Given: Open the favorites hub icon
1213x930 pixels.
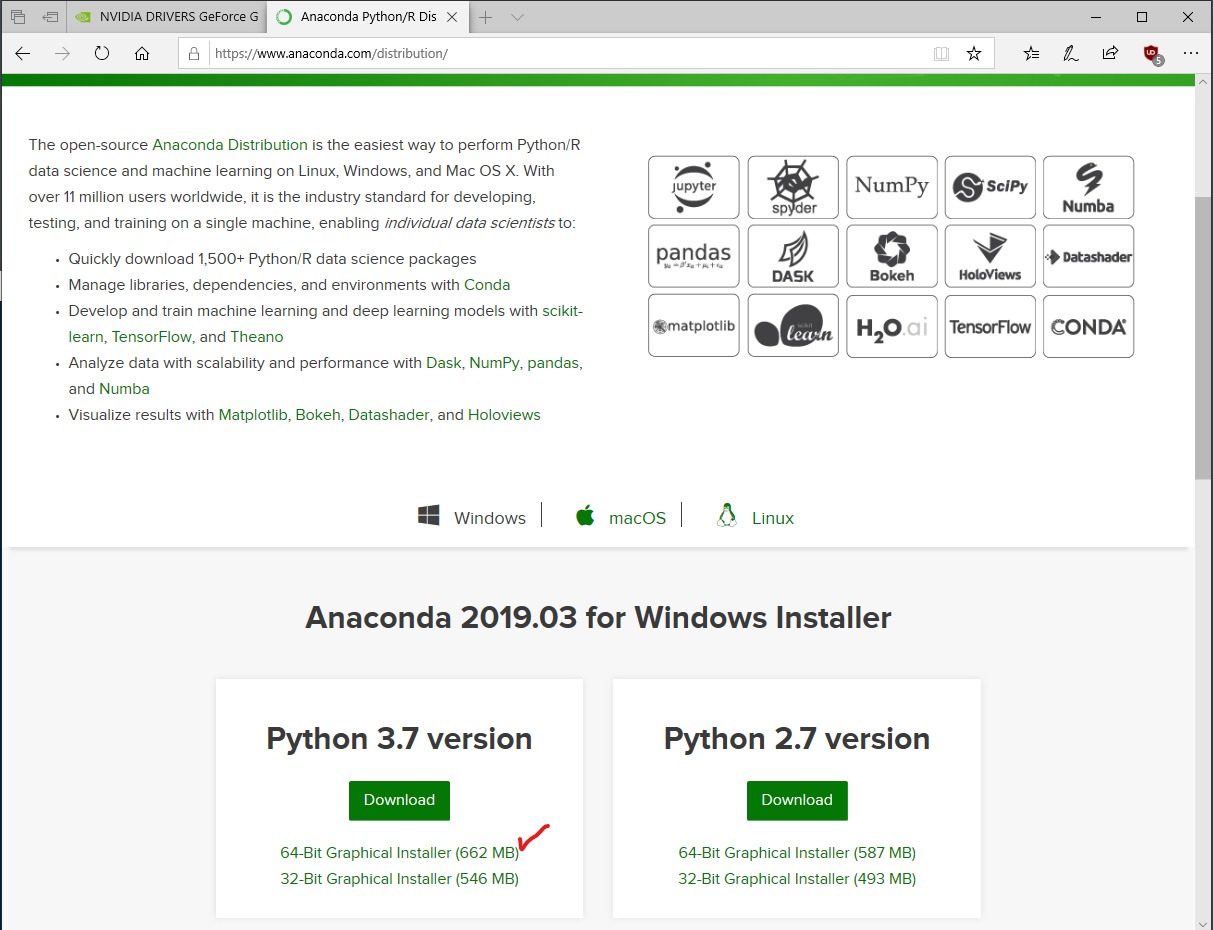Looking at the screenshot, I should pos(1031,54).
